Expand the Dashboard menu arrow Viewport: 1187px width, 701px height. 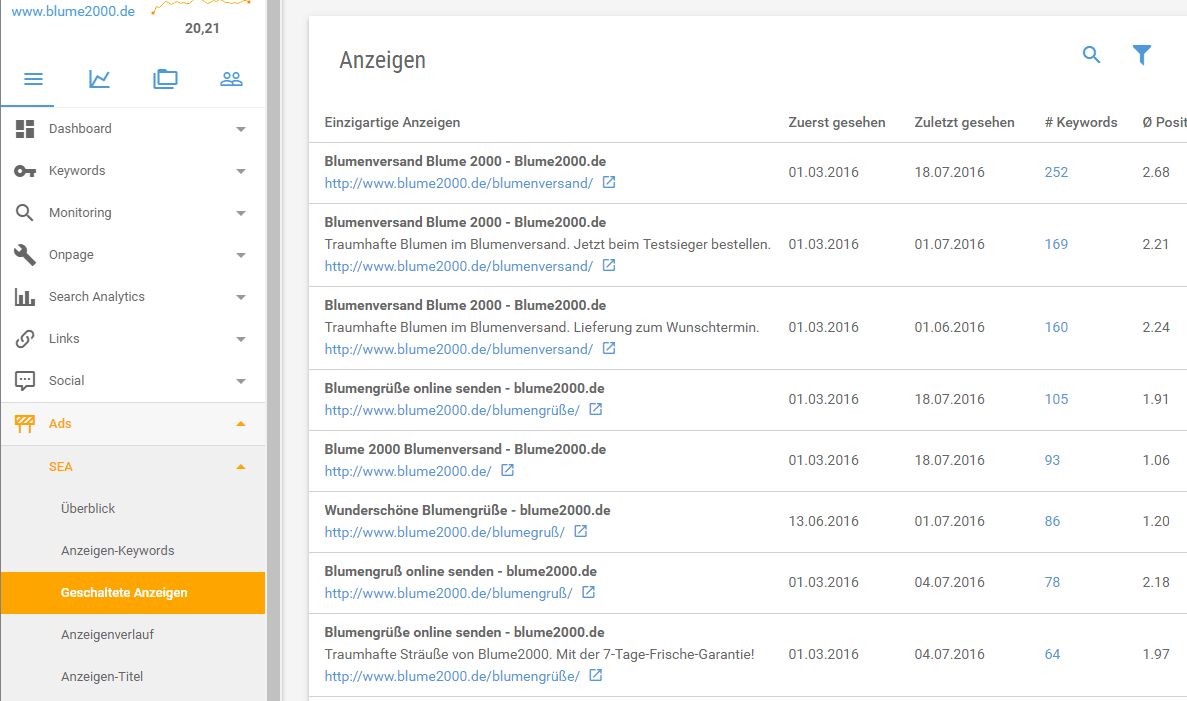coord(241,129)
